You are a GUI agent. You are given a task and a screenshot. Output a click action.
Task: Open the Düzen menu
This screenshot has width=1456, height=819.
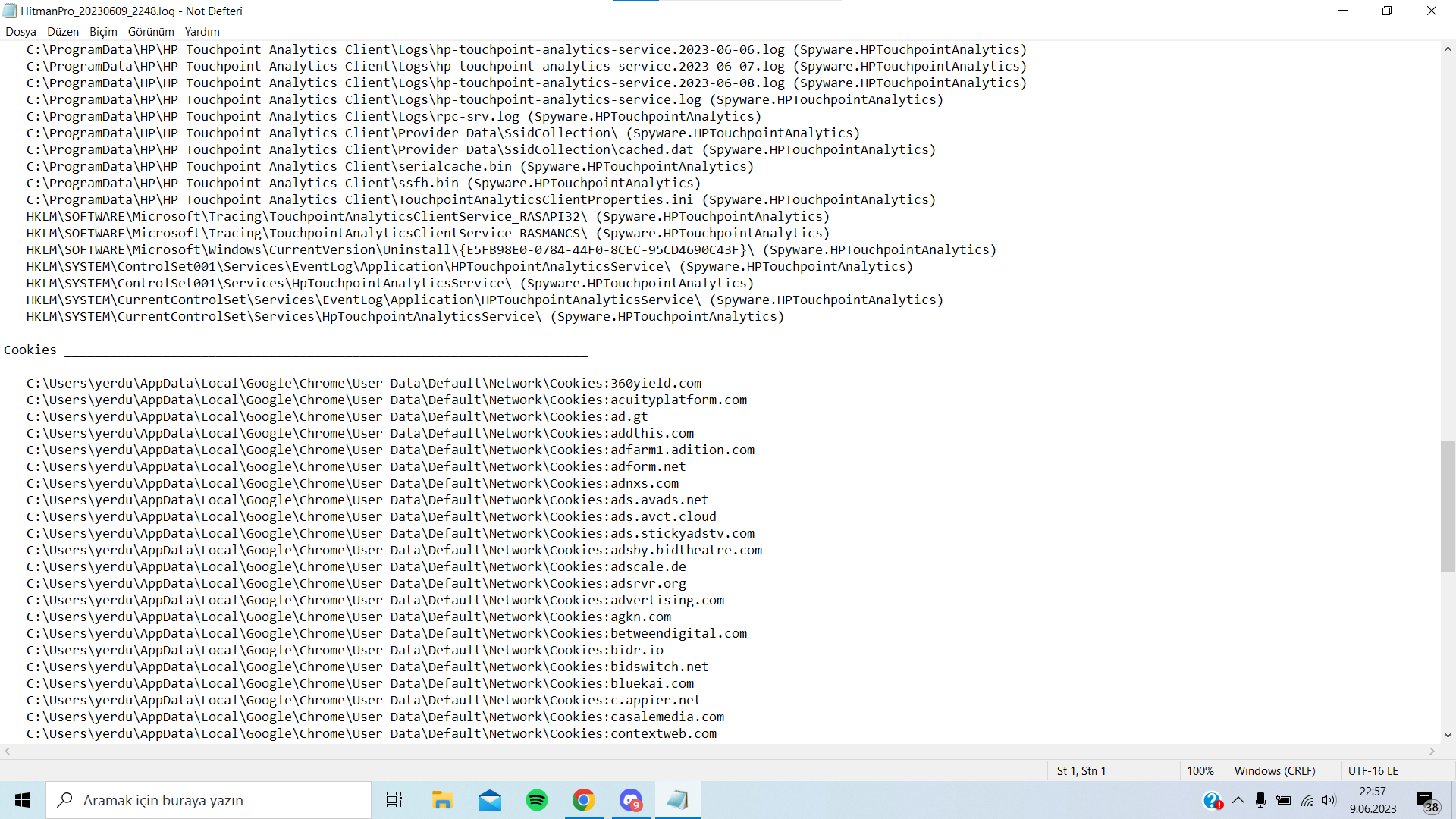coord(63,32)
